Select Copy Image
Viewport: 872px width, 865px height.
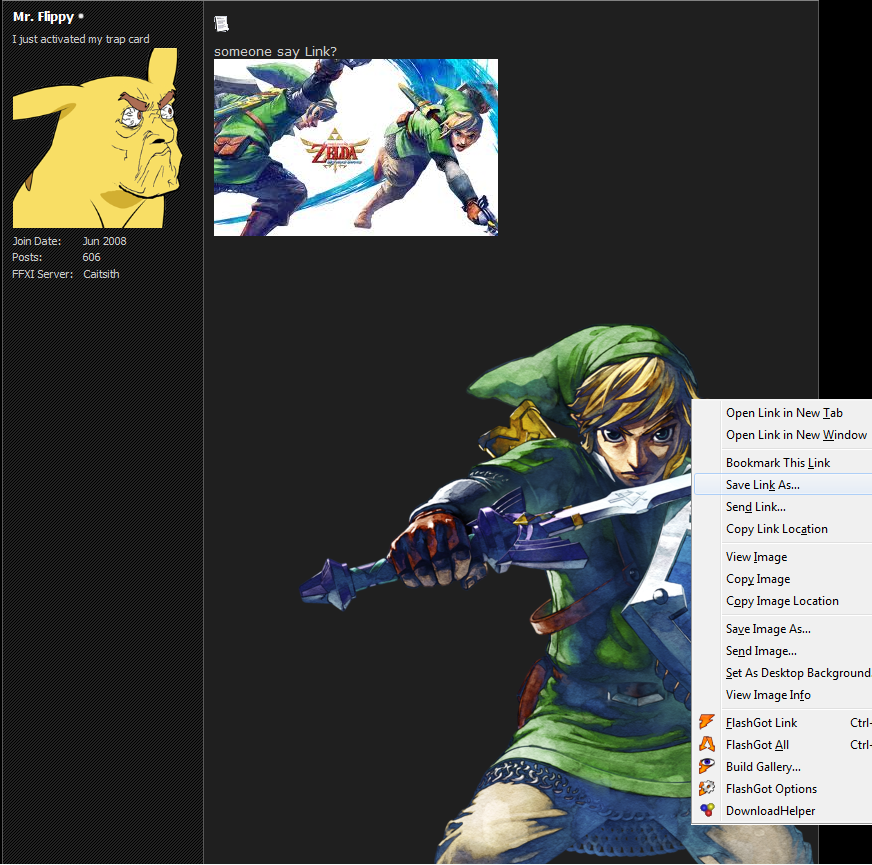783,579
